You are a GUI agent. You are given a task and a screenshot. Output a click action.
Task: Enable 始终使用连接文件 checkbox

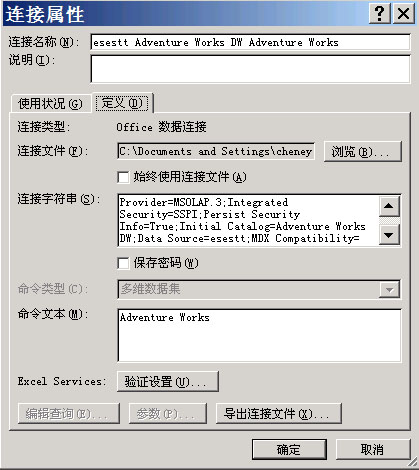click(123, 177)
